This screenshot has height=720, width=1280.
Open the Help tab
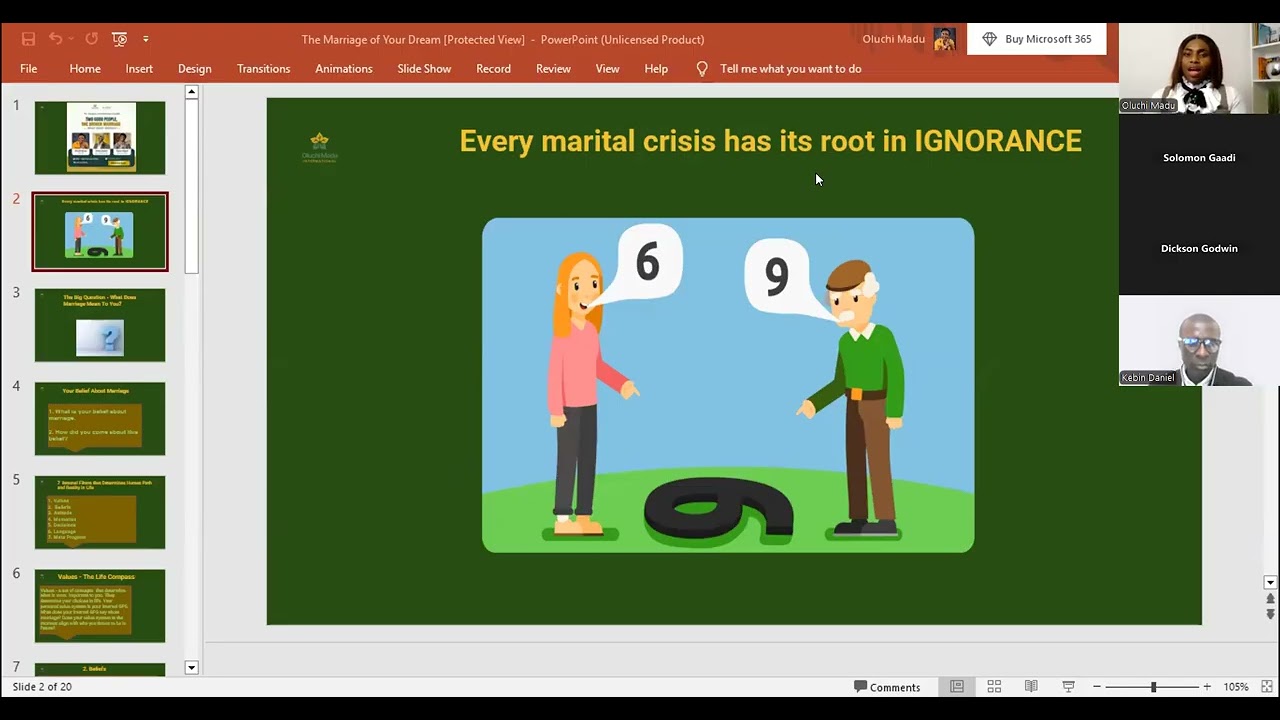(656, 69)
